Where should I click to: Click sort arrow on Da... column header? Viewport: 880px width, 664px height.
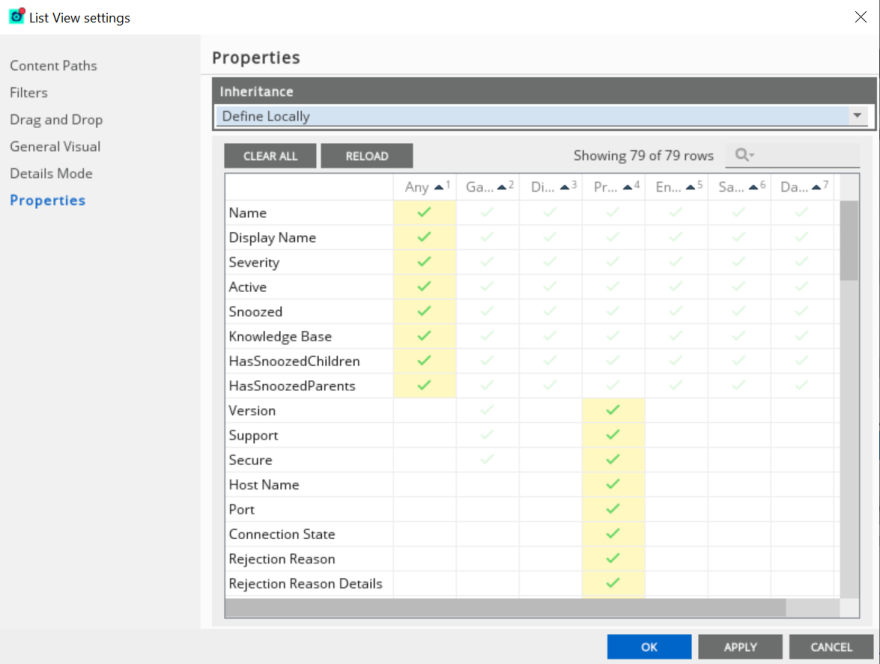click(x=817, y=187)
